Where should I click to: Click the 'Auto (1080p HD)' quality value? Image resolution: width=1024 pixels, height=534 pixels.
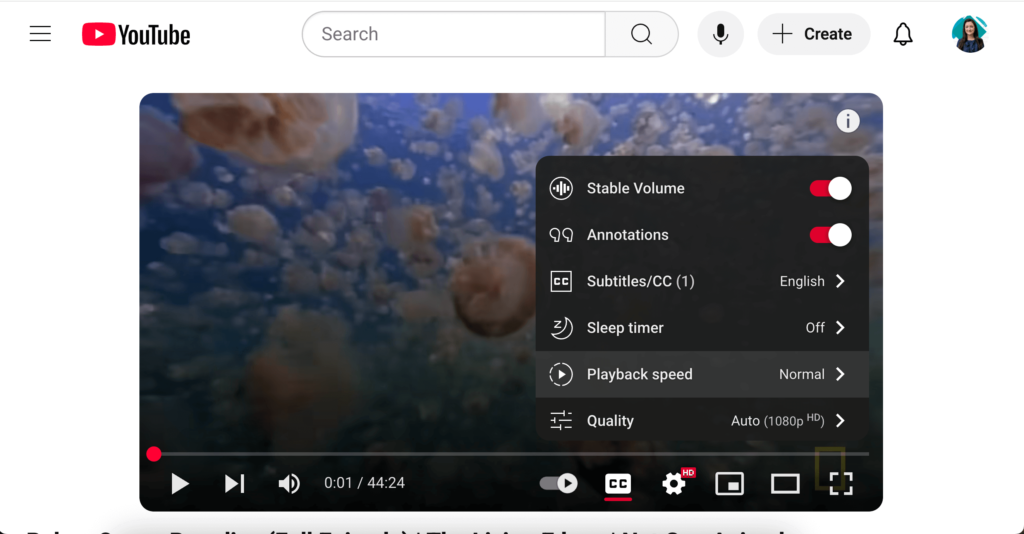(x=778, y=420)
